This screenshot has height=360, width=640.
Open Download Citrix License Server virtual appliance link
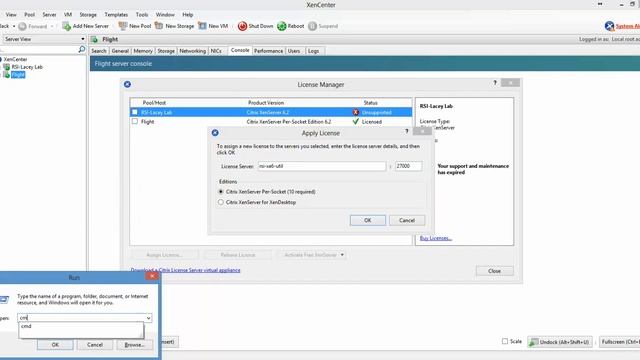[185, 270]
